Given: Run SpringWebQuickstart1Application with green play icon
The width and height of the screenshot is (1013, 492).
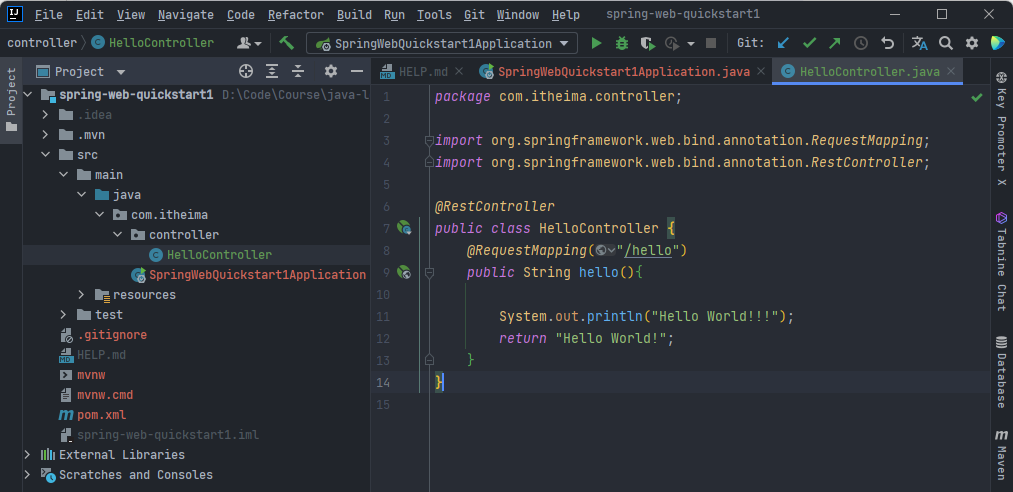Looking at the screenshot, I should (596, 43).
